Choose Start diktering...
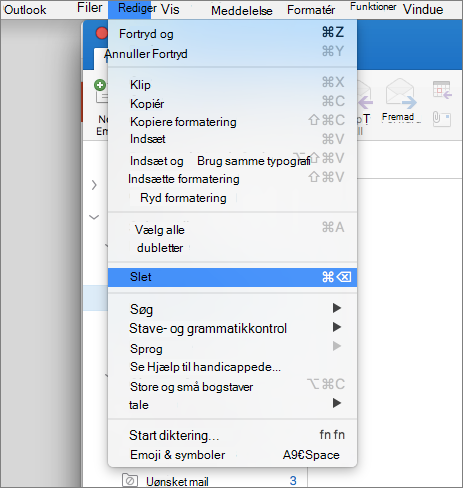 pyautogui.click(x=232, y=435)
